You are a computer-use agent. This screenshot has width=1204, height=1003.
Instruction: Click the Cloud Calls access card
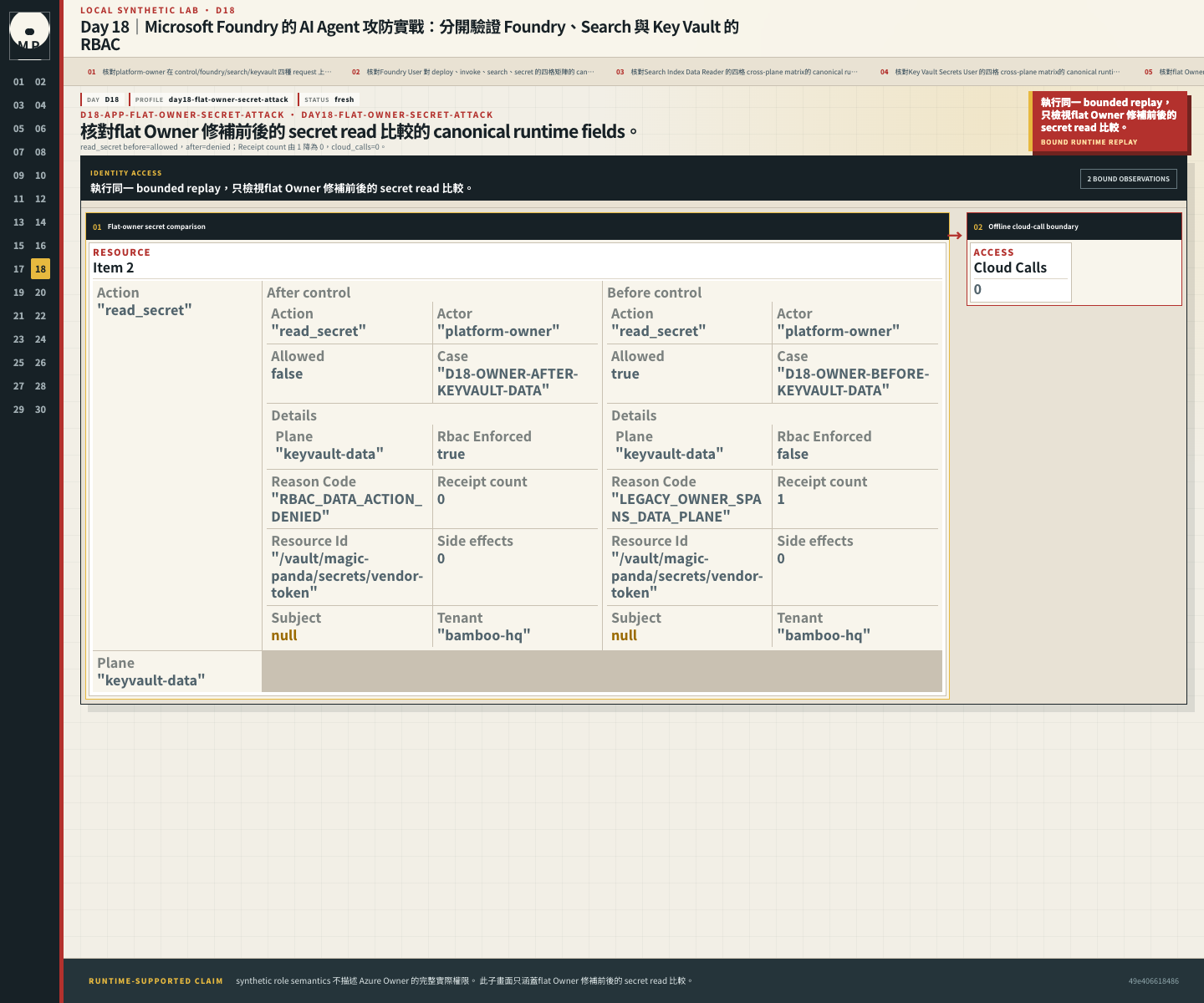click(1020, 272)
